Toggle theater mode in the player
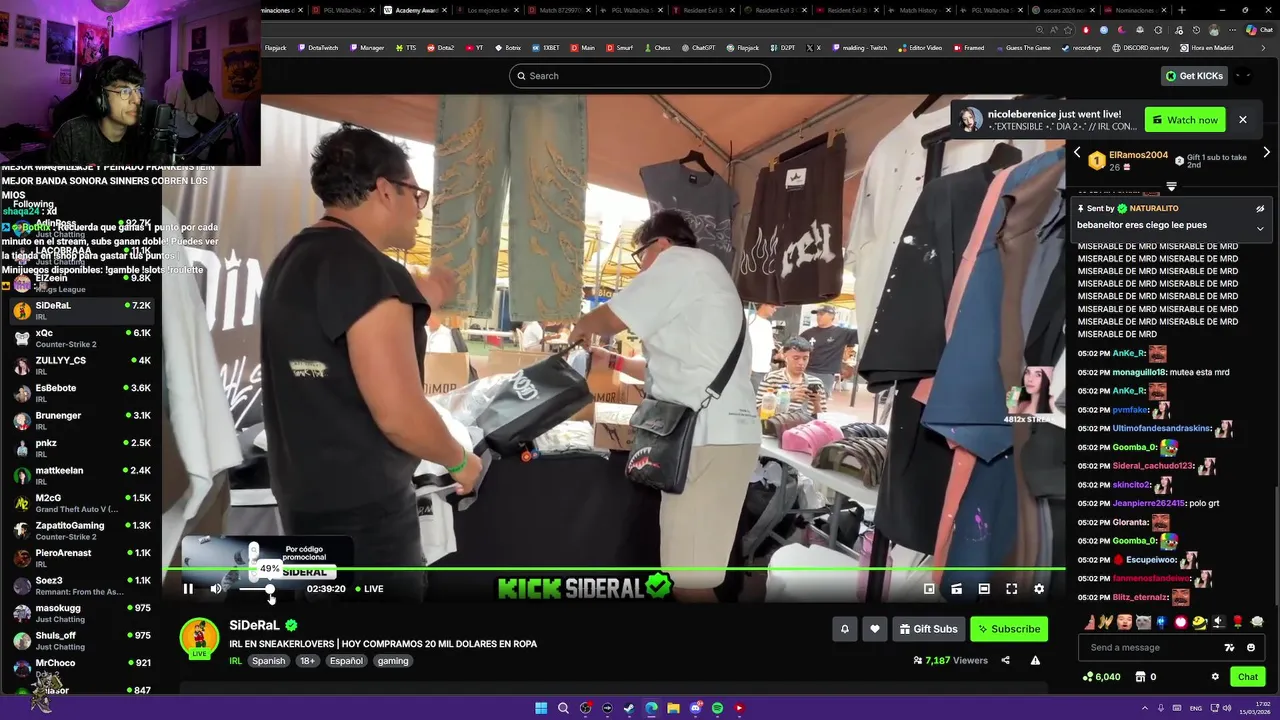 coord(984,589)
